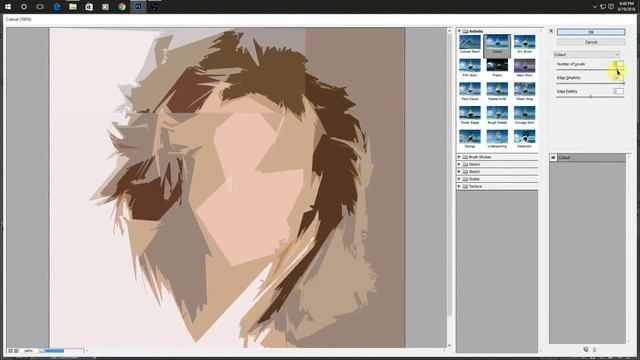Click the zoom out minus button
This screenshot has height=360, width=640.
[x=10, y=351]
